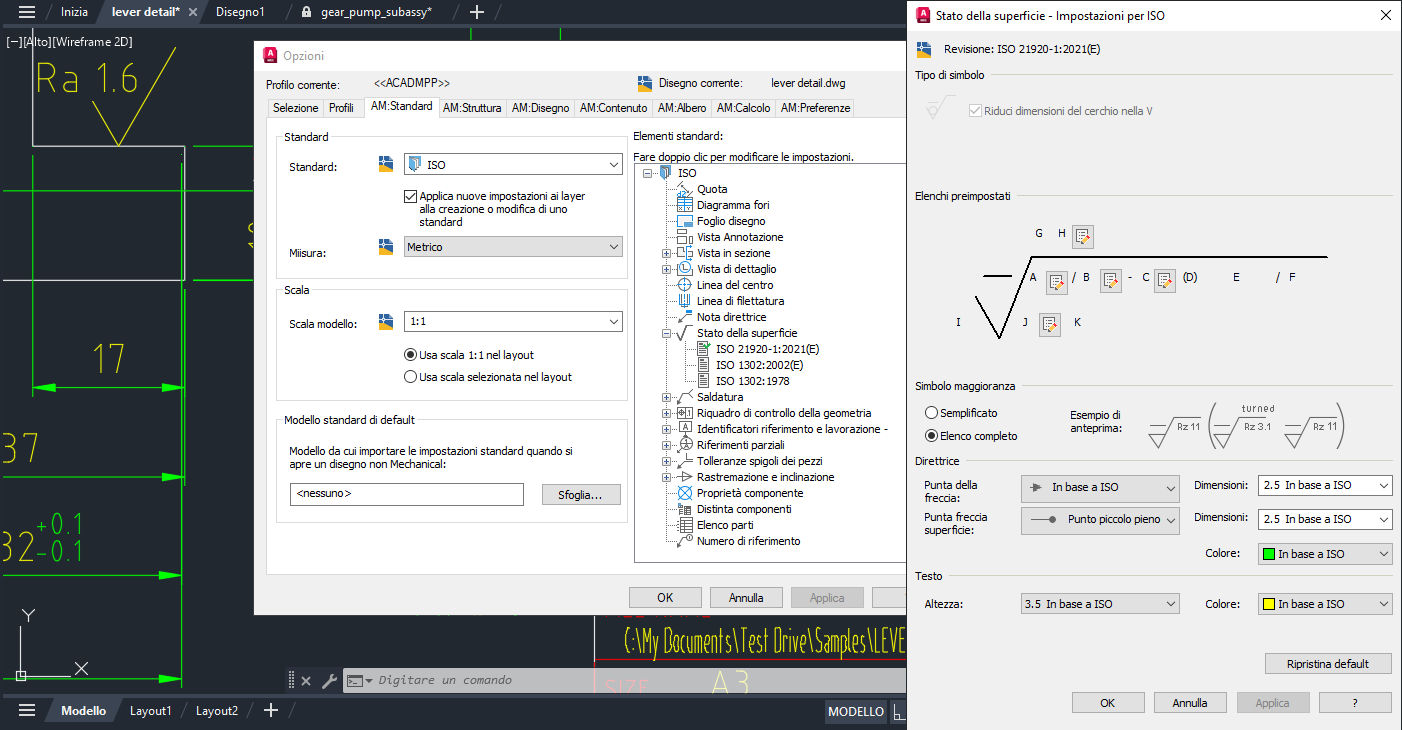Screen dimensions: 1402x730
Task: Select Diagramma fori in the standards tree
Action: click(733, 205)
